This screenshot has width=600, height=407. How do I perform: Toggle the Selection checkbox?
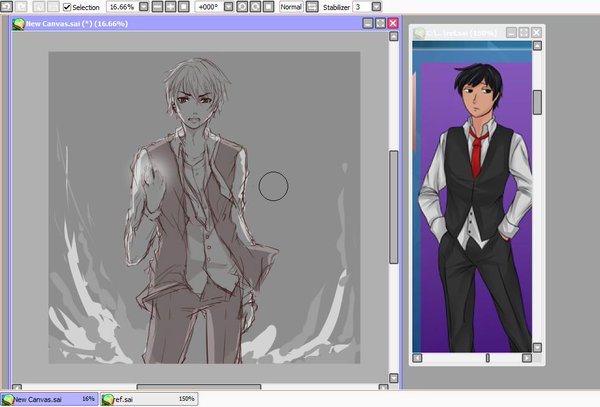[67, 7]
